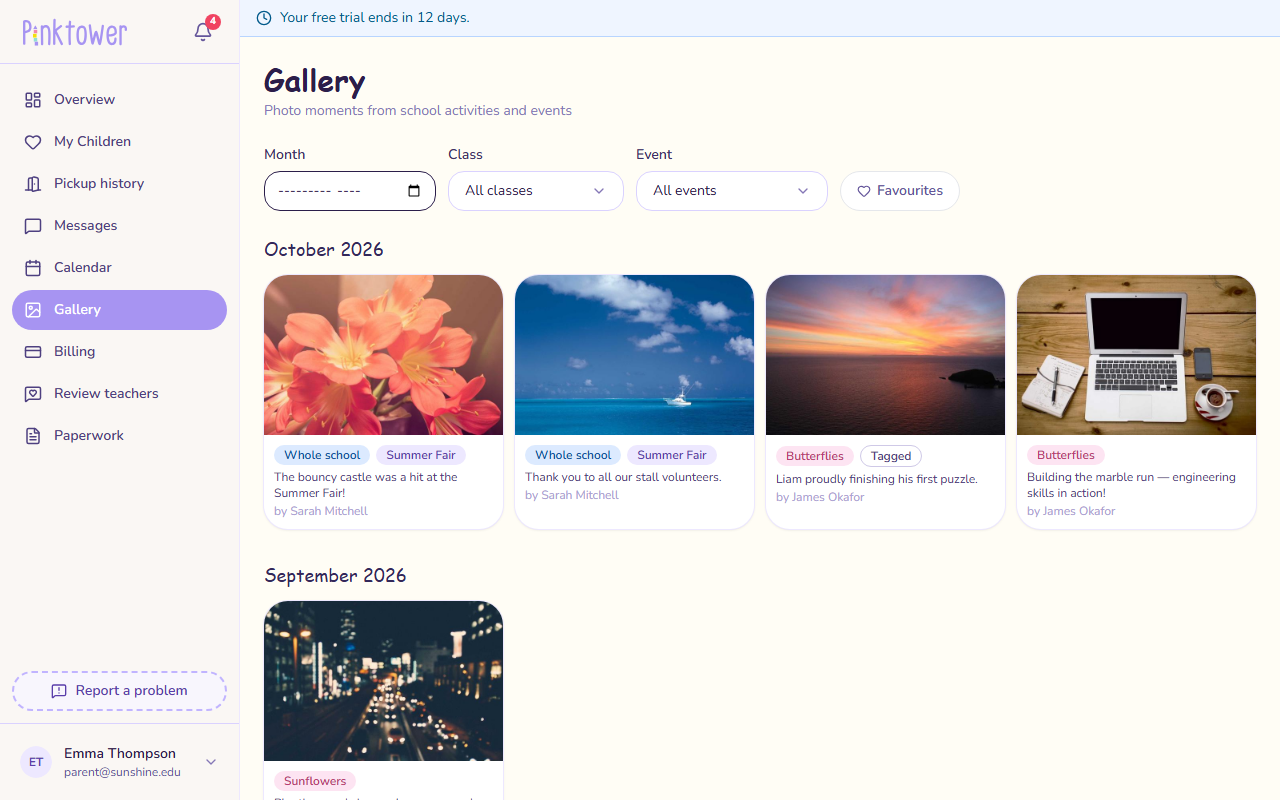Open the calendar picker in Month field
This screenshot has height=800, width=1280.
click(414, 191)
